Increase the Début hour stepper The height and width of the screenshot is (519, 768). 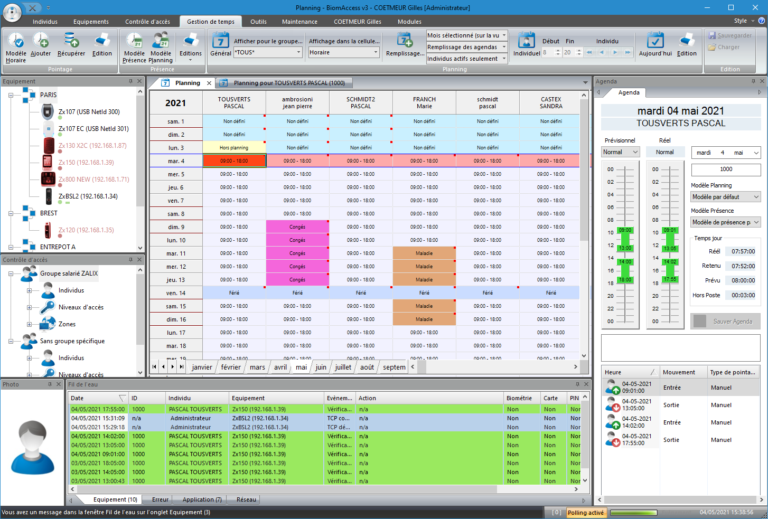click(x=557, y=50)
